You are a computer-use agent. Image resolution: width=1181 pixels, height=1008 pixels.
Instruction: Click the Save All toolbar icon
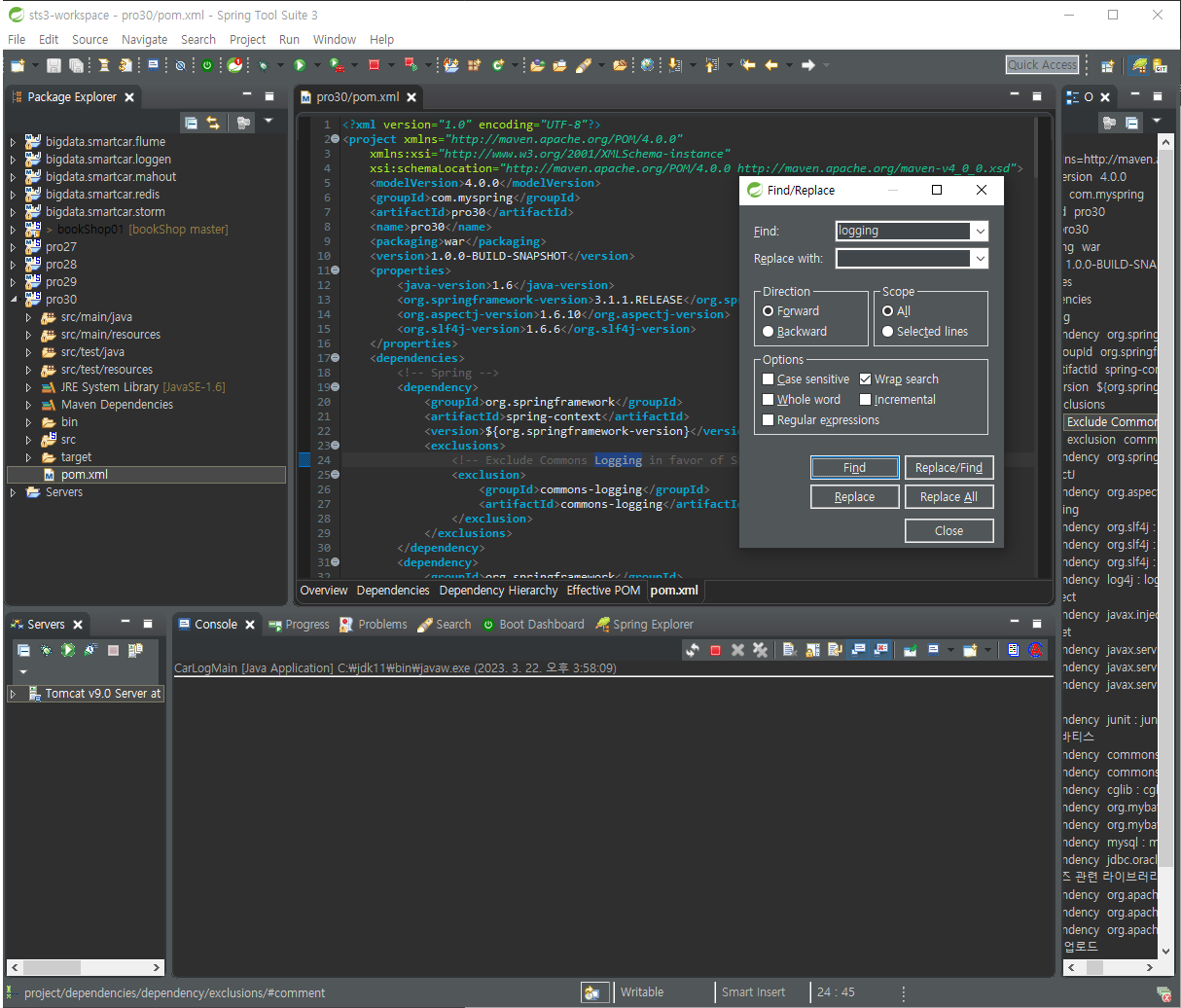76,65
